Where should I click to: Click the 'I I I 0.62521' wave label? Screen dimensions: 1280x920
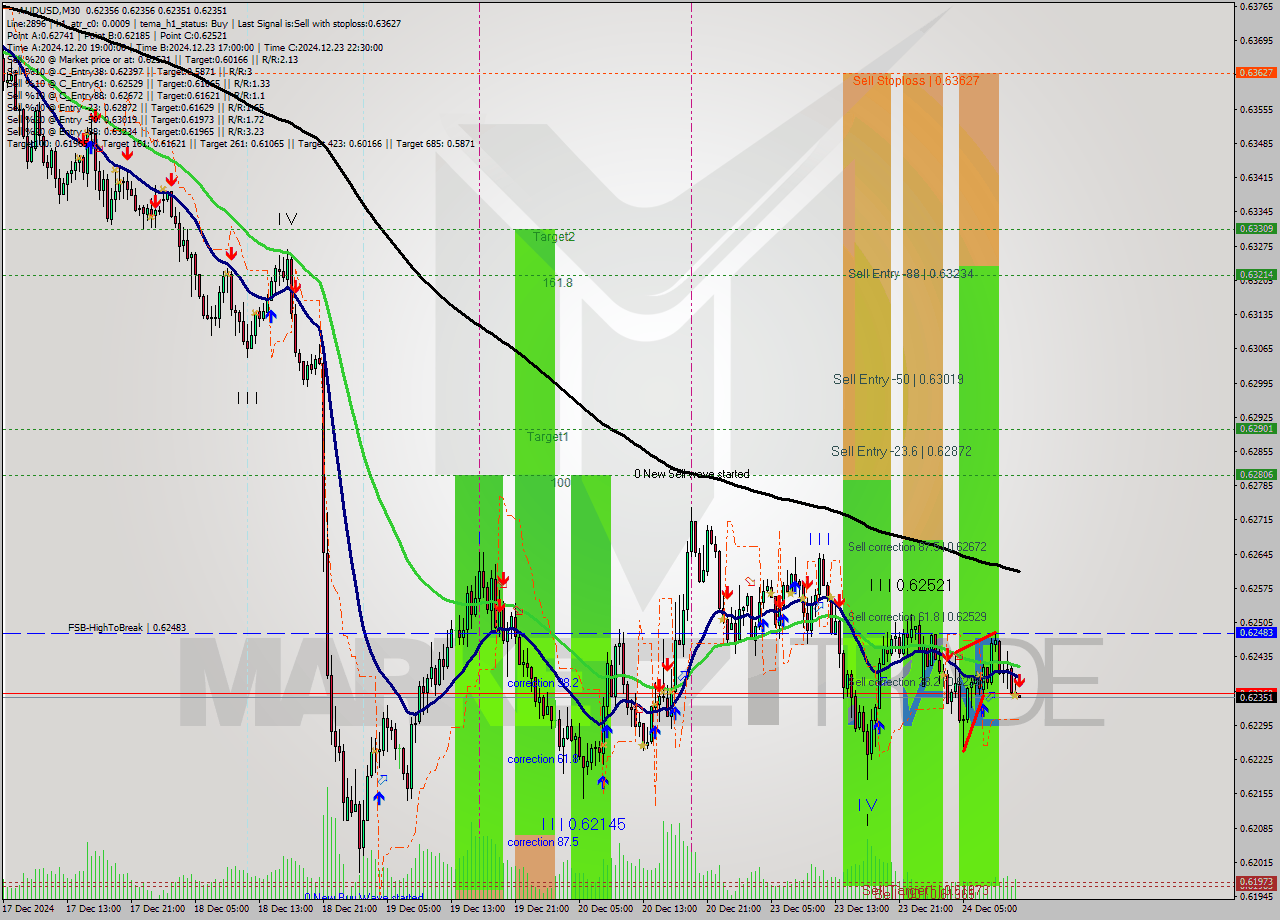[910, 584]
